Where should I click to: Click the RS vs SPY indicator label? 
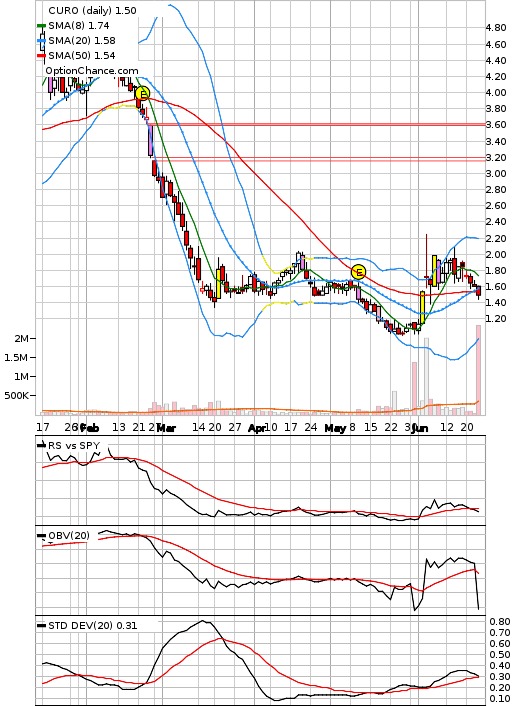[x=74, y=445]
